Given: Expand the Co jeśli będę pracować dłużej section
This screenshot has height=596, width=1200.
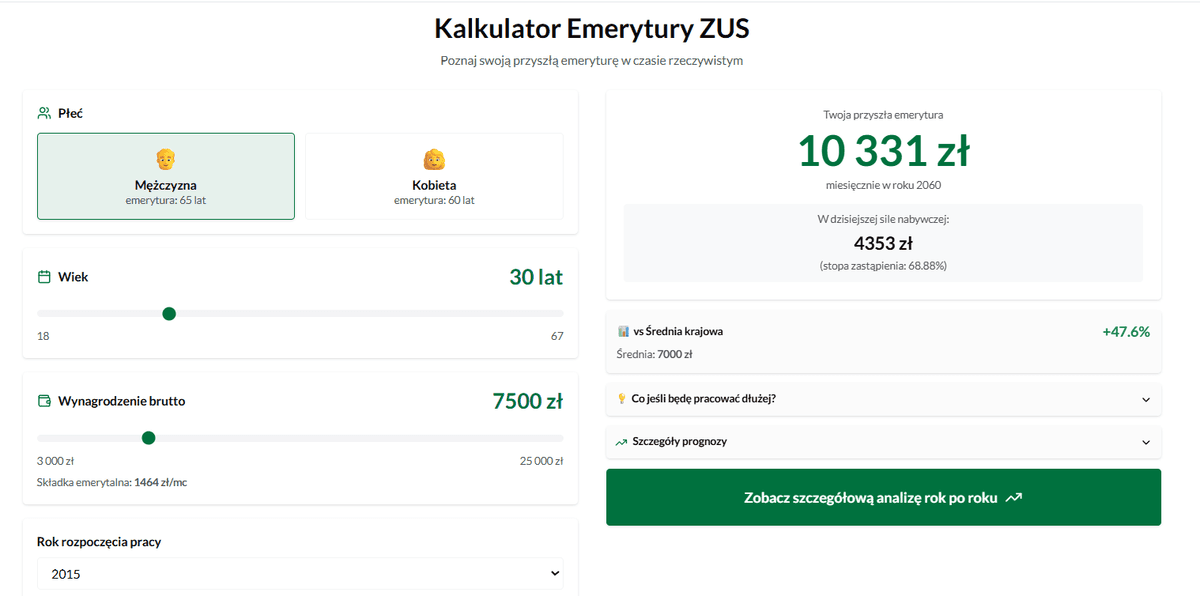Looking at the screenshot, I should (x=883, y=399).
